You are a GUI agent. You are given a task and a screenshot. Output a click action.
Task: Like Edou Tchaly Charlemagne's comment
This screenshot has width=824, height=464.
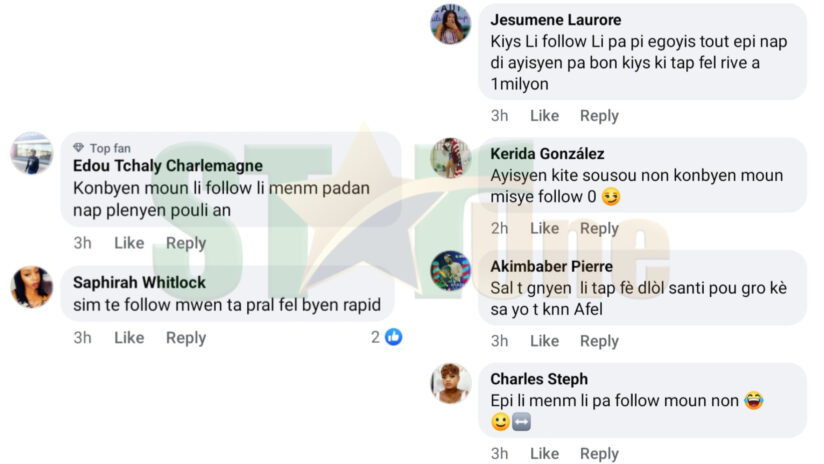click(x=129, y=243)
